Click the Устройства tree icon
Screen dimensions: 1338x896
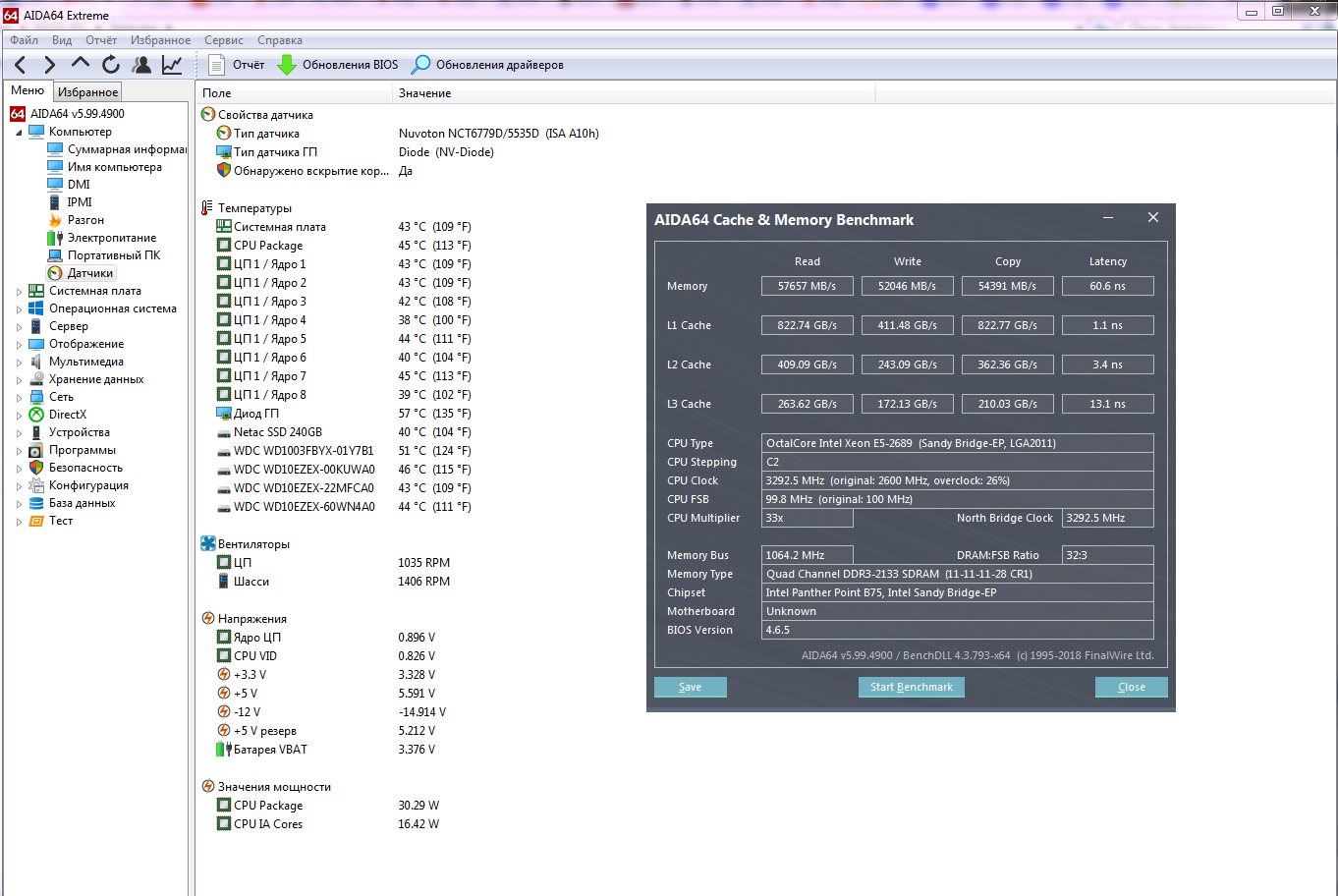[x=36, y=432]
